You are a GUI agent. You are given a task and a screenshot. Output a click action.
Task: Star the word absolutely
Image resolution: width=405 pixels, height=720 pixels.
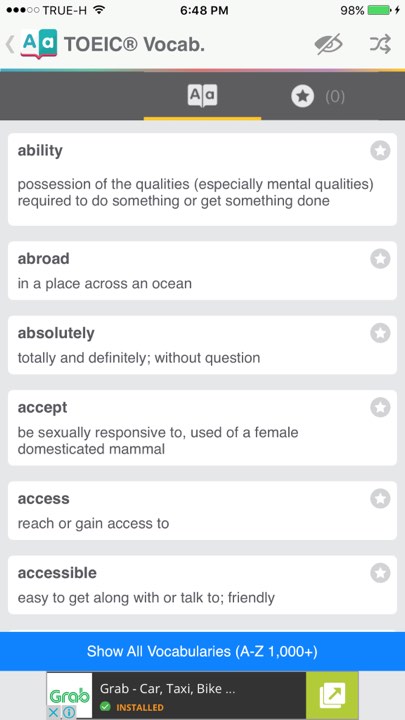point(380,333)
